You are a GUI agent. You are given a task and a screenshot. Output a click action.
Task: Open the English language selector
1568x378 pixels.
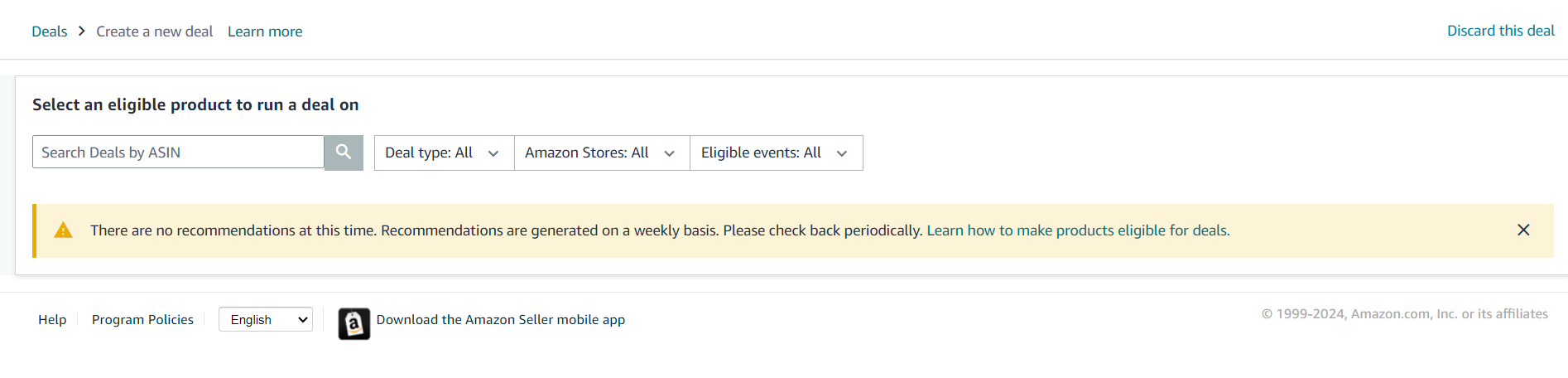tap(266, 319)
